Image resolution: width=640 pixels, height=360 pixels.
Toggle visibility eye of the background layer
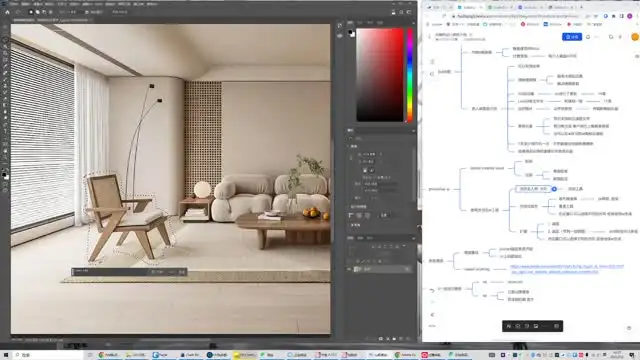349,269
